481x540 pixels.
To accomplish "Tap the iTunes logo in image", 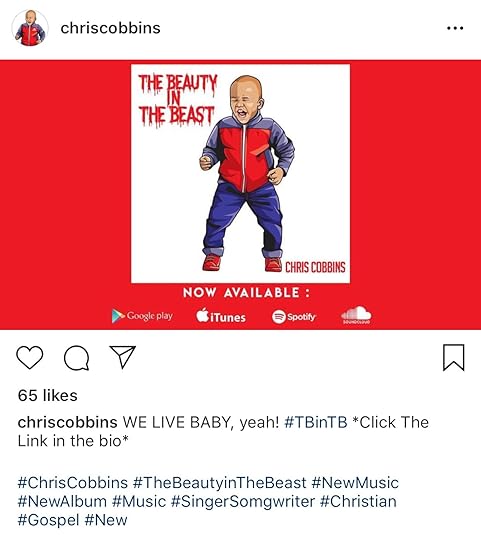I will coord(221,316).
